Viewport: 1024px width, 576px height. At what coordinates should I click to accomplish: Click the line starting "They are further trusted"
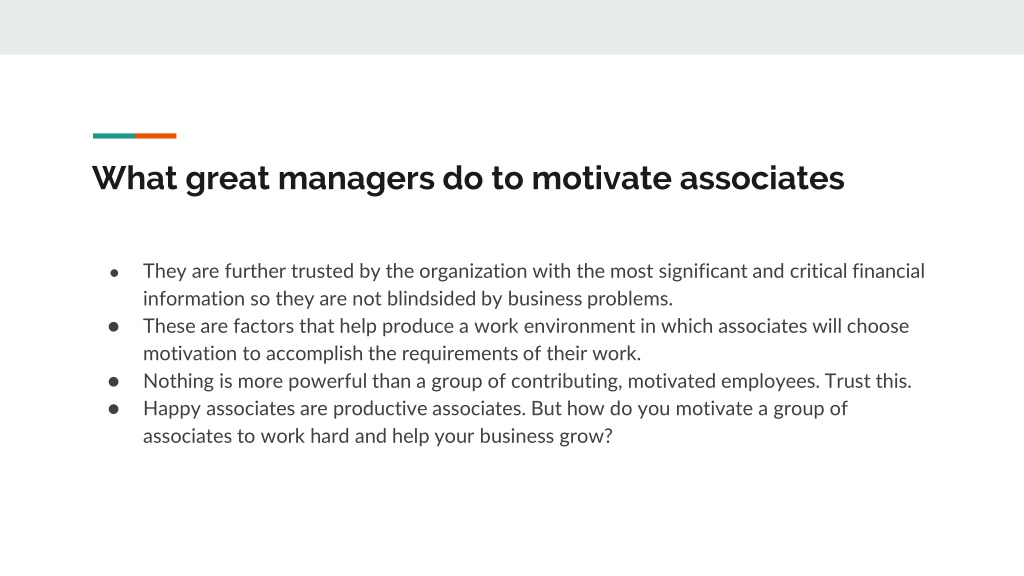[x=534, y=271]
